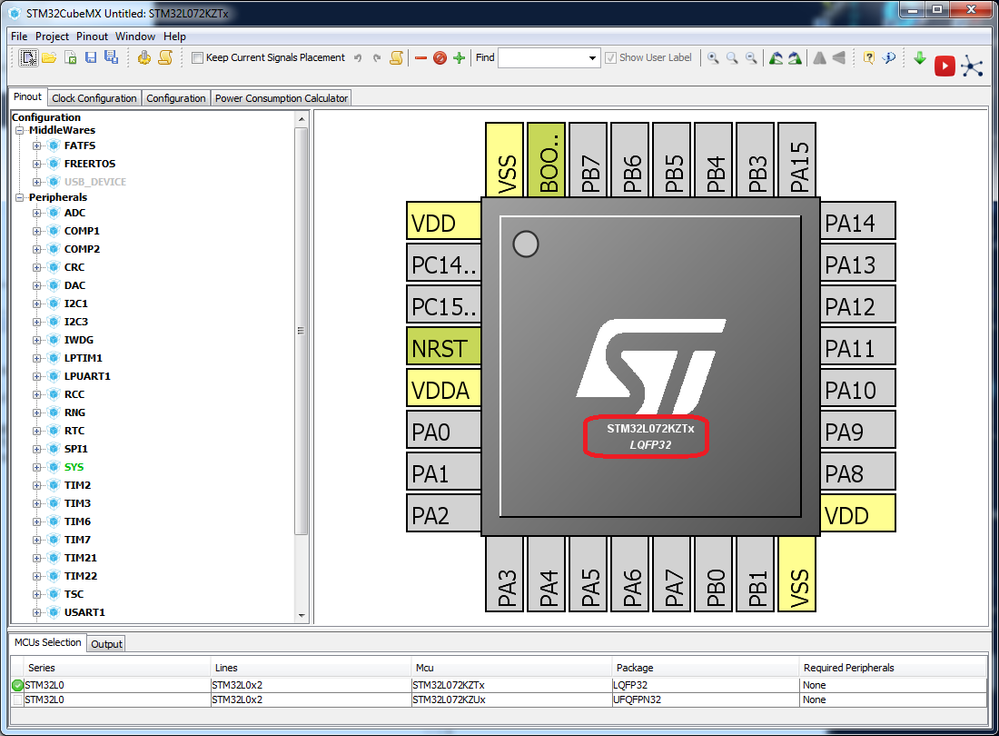Select the STM32L072KZUx row checkbox
Screen dimensions: 999x736
click(17, 700)
